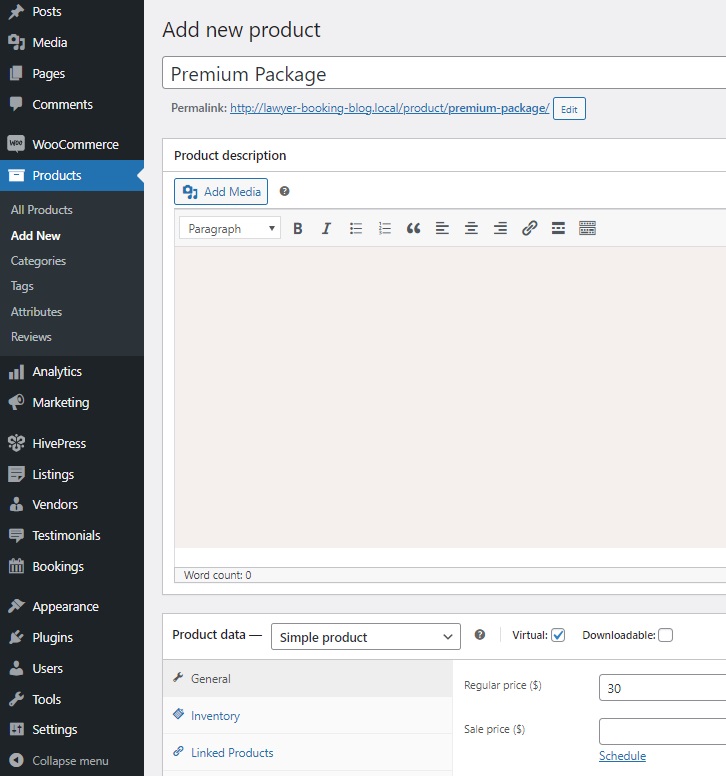Insert or edit link icon
This screenshot has height=776, width=726.
(x=530, y=229)
